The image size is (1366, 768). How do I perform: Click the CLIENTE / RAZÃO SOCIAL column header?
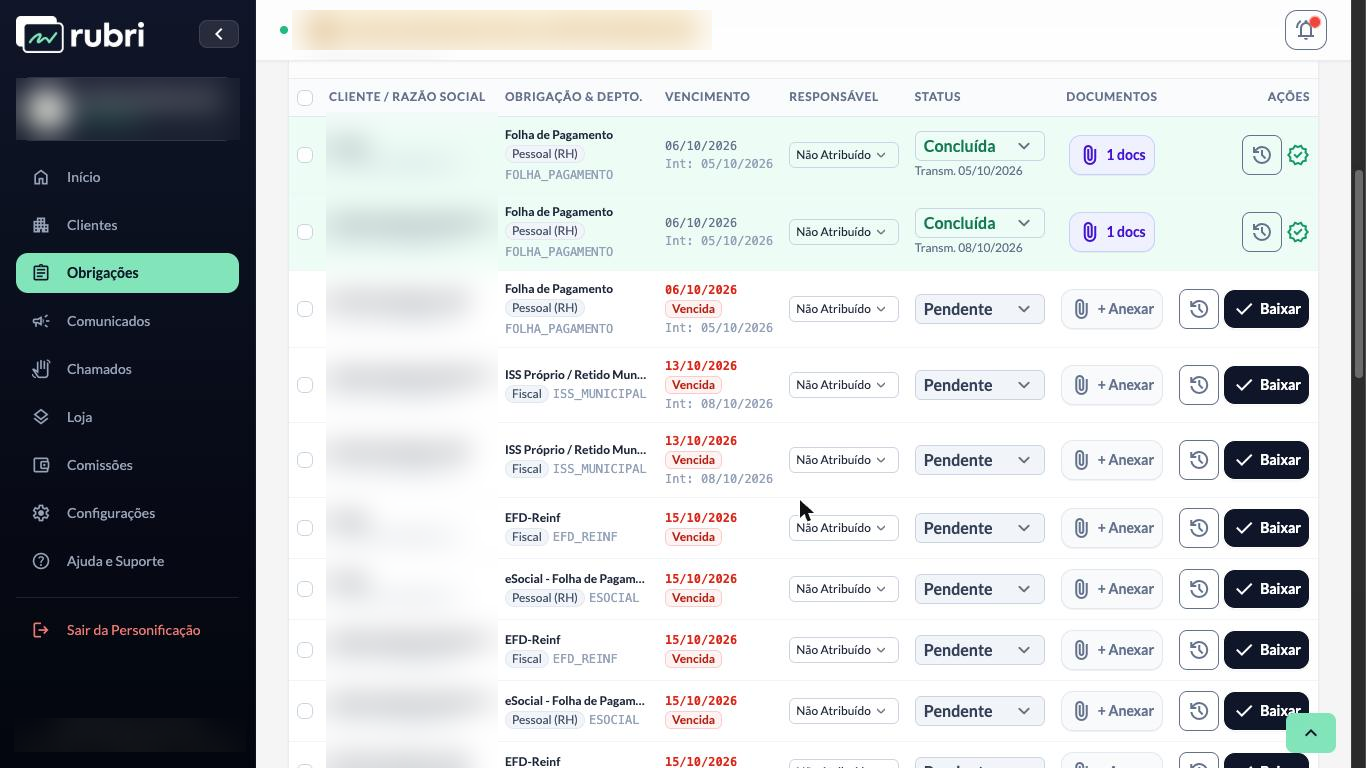tap(407, 97)
